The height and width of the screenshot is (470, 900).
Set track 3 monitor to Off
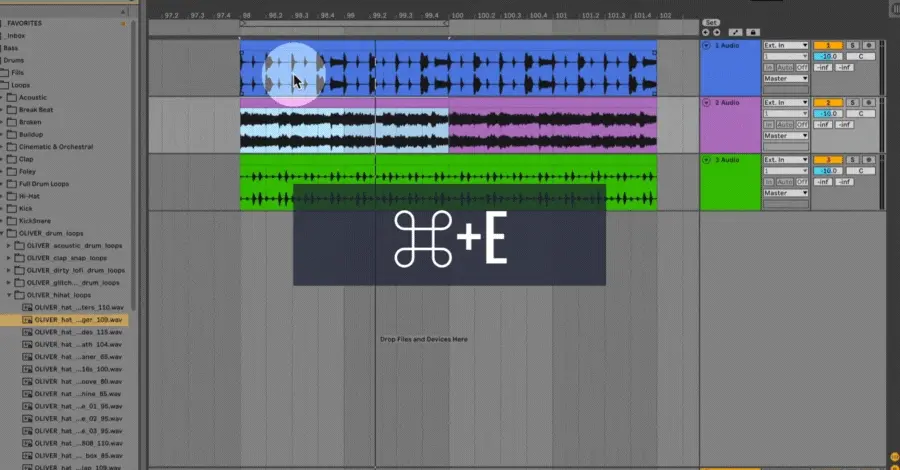pos(802,182)
